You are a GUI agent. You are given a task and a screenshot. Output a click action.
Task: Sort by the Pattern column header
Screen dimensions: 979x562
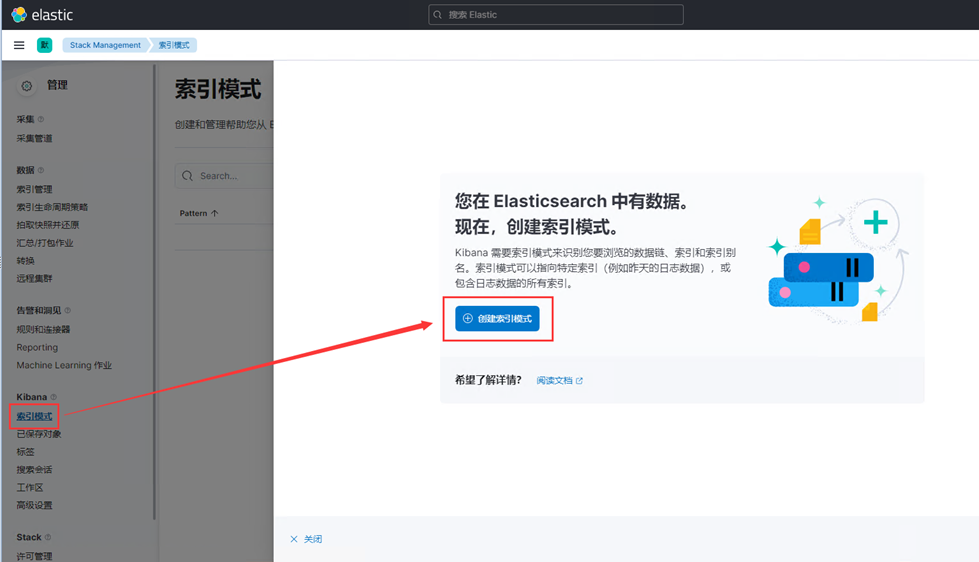pos(199,213)
